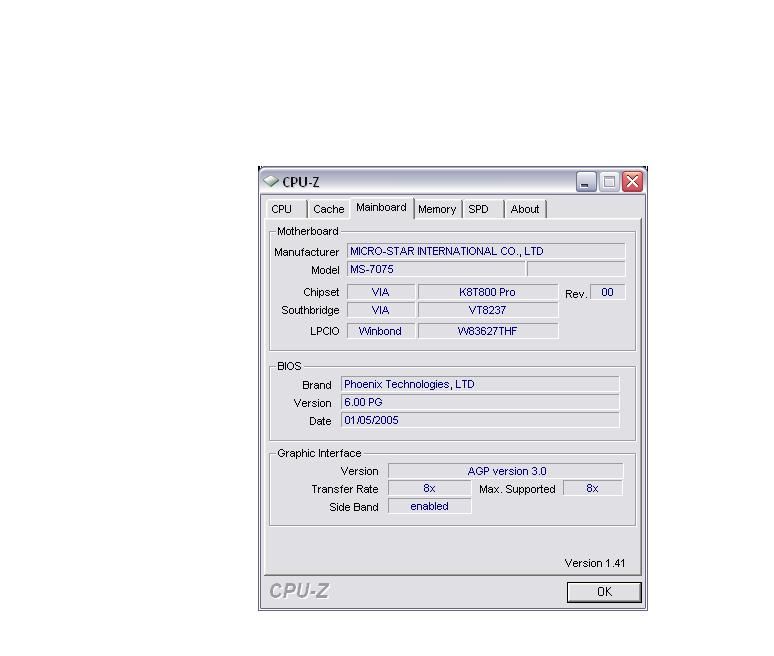Click the Model field MS-7075
Viewport: 774px width, 656px height.
coord(436,270)
